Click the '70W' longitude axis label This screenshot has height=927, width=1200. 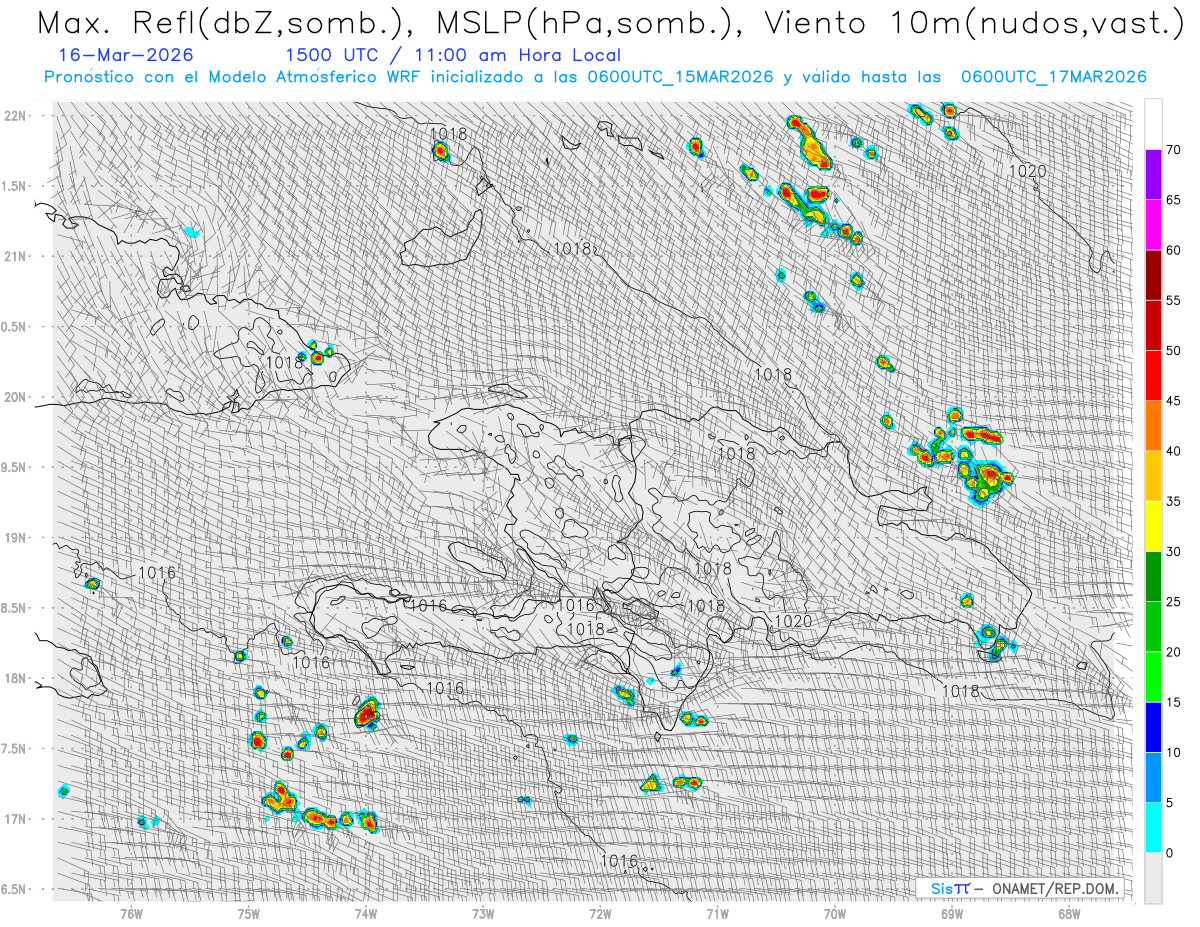click(x=834, y=912)
